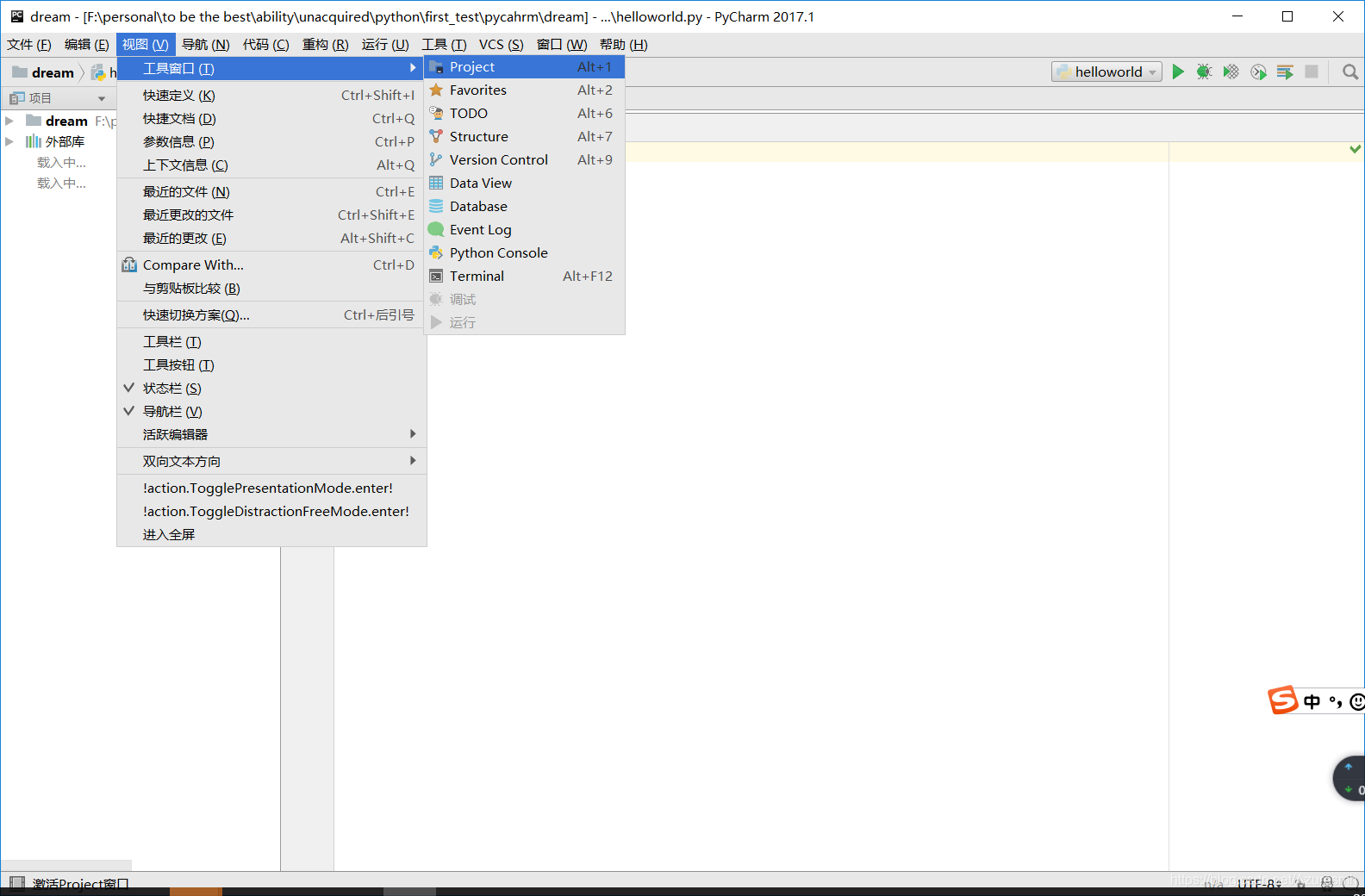Expand the 双向文本方向 submenu
Screen dimensions: 1365x896
click(x=271, y=462)
